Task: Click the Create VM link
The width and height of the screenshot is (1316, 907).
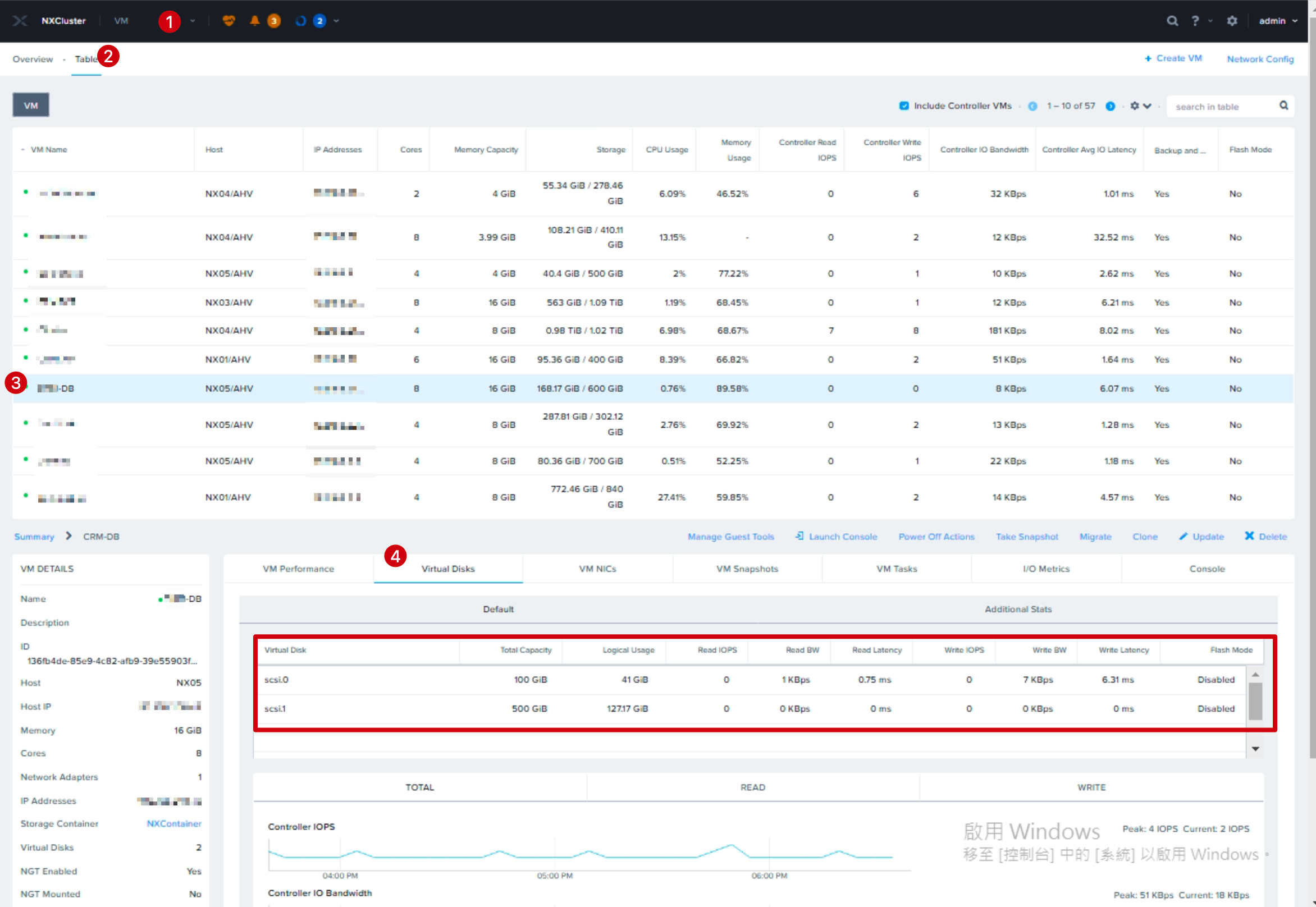Action: coord(1173,58)
